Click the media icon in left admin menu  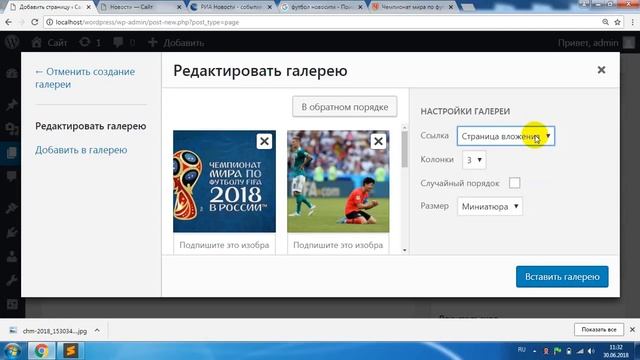pyautogui.click(x=11, y=129)
